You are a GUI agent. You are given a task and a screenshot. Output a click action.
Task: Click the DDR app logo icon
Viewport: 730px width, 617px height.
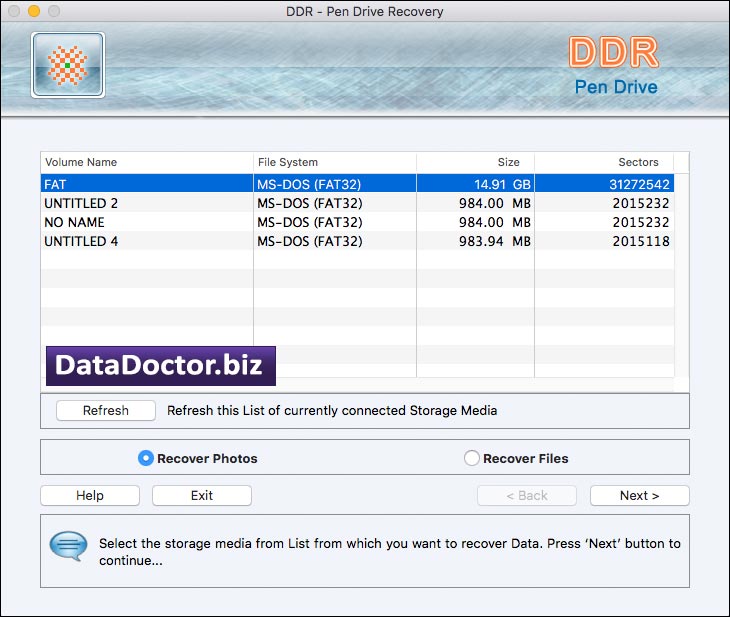pyautogui.click(x=68, y=65)
